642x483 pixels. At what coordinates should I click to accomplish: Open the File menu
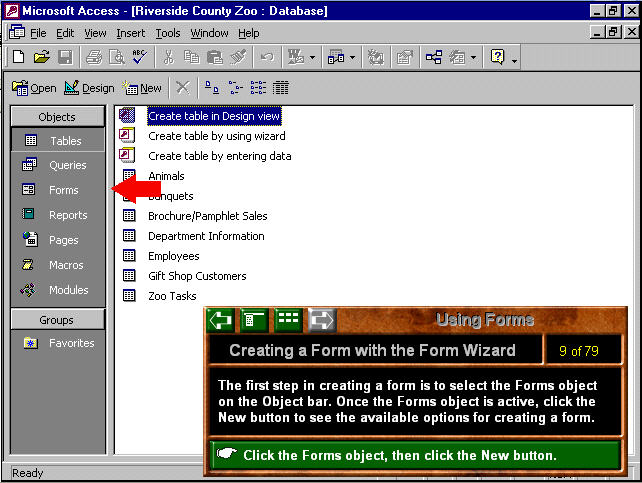point(38,33)
